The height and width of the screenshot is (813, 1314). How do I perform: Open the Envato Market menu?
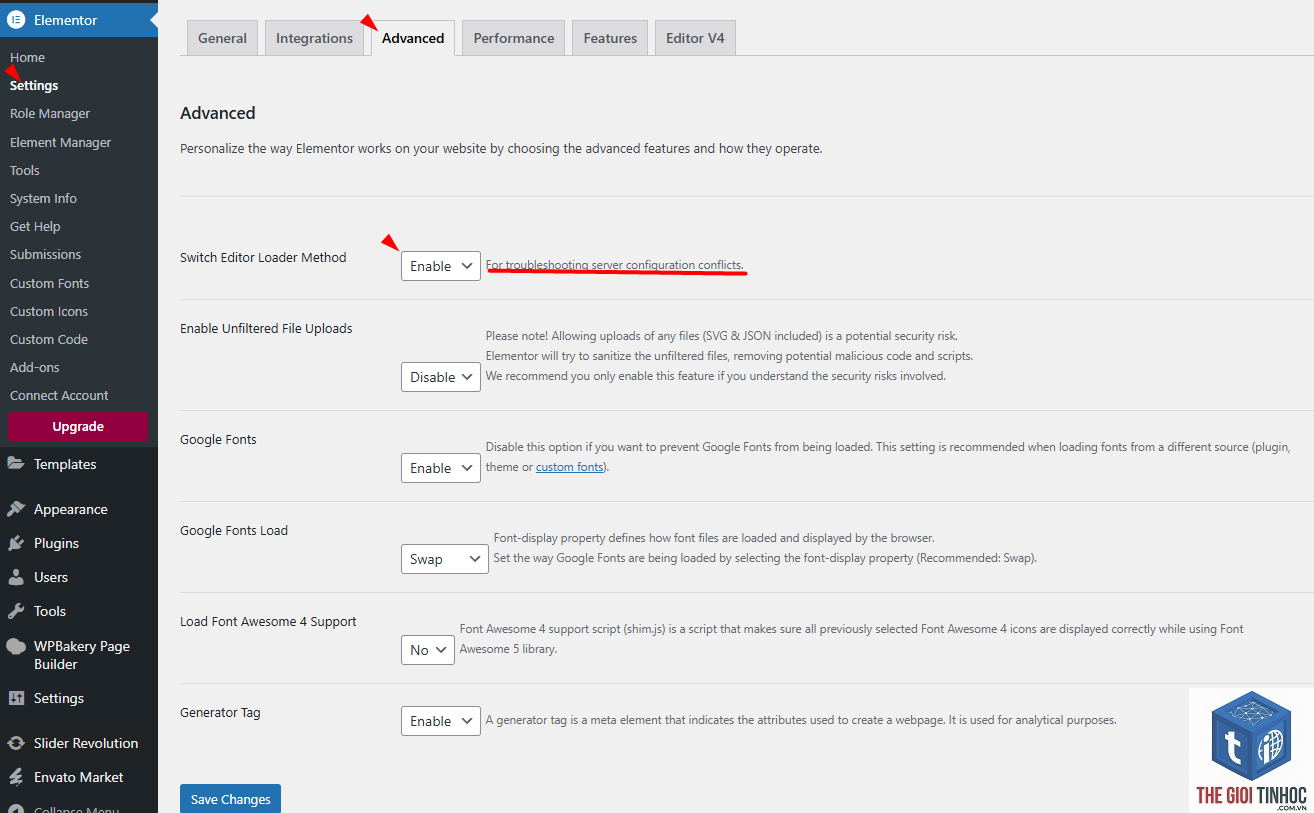[79, 777]
